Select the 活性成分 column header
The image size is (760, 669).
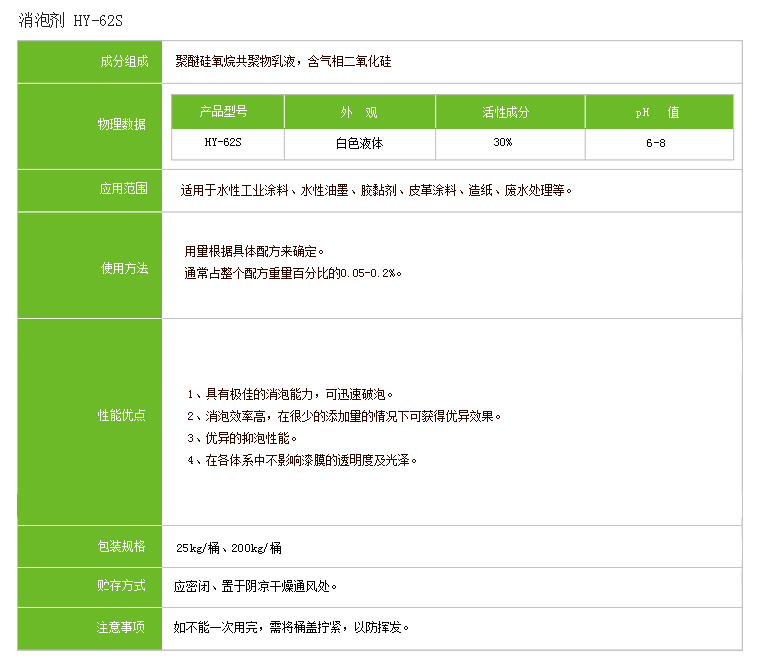pyautogui.click(x=509, y=112)
